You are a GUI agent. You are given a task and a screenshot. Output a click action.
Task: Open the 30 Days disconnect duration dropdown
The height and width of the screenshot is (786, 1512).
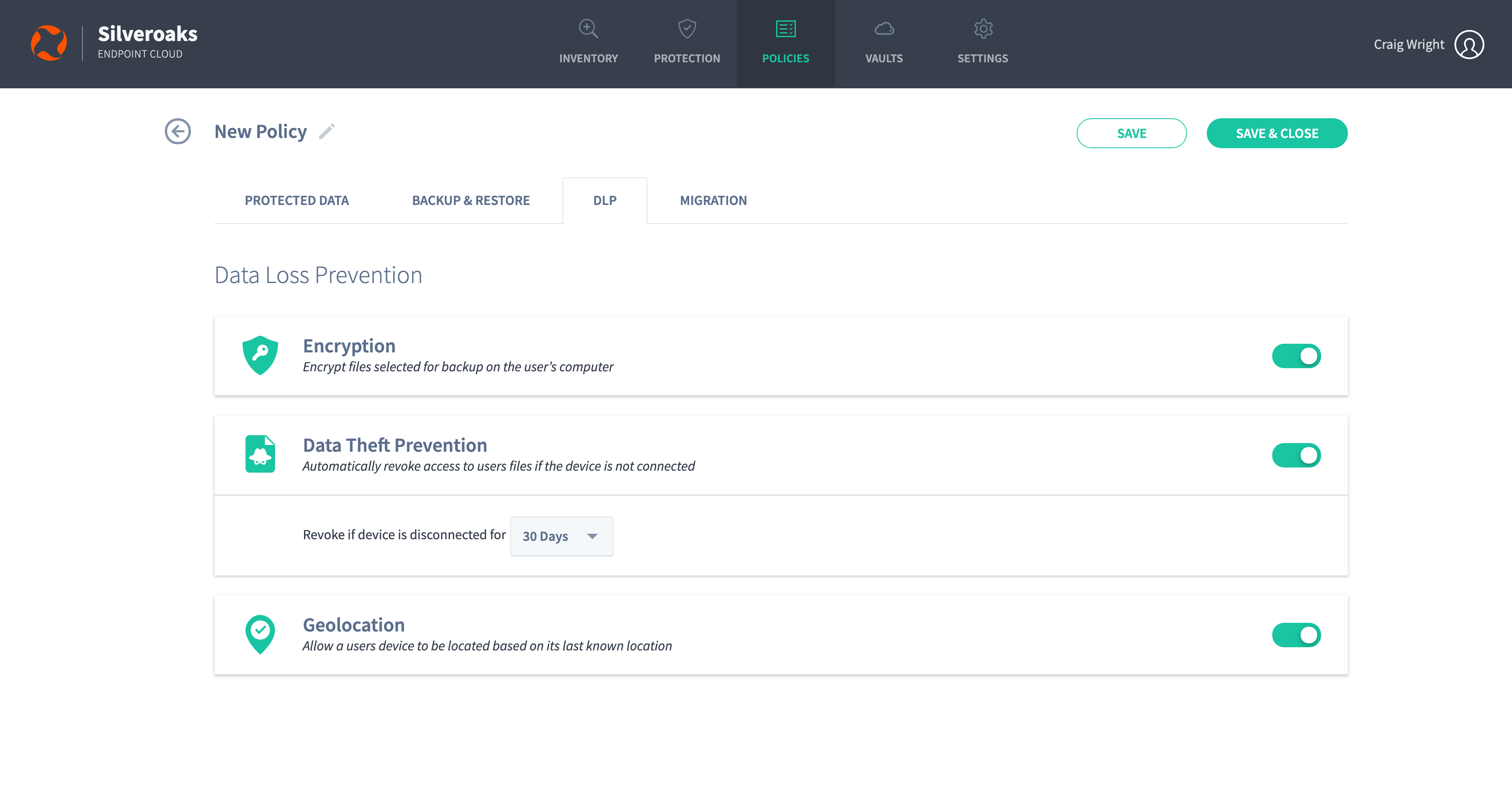coord(562,536)
